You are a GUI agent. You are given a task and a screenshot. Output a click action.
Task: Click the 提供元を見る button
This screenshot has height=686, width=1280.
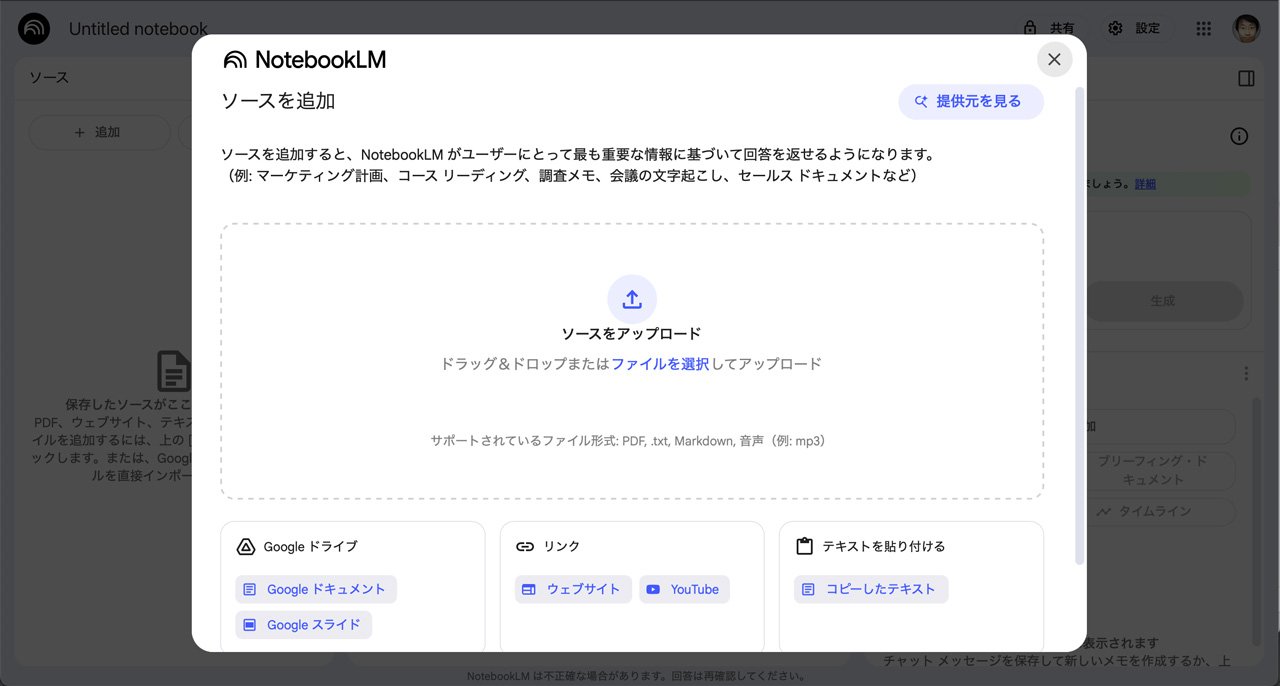coord(971,102)
